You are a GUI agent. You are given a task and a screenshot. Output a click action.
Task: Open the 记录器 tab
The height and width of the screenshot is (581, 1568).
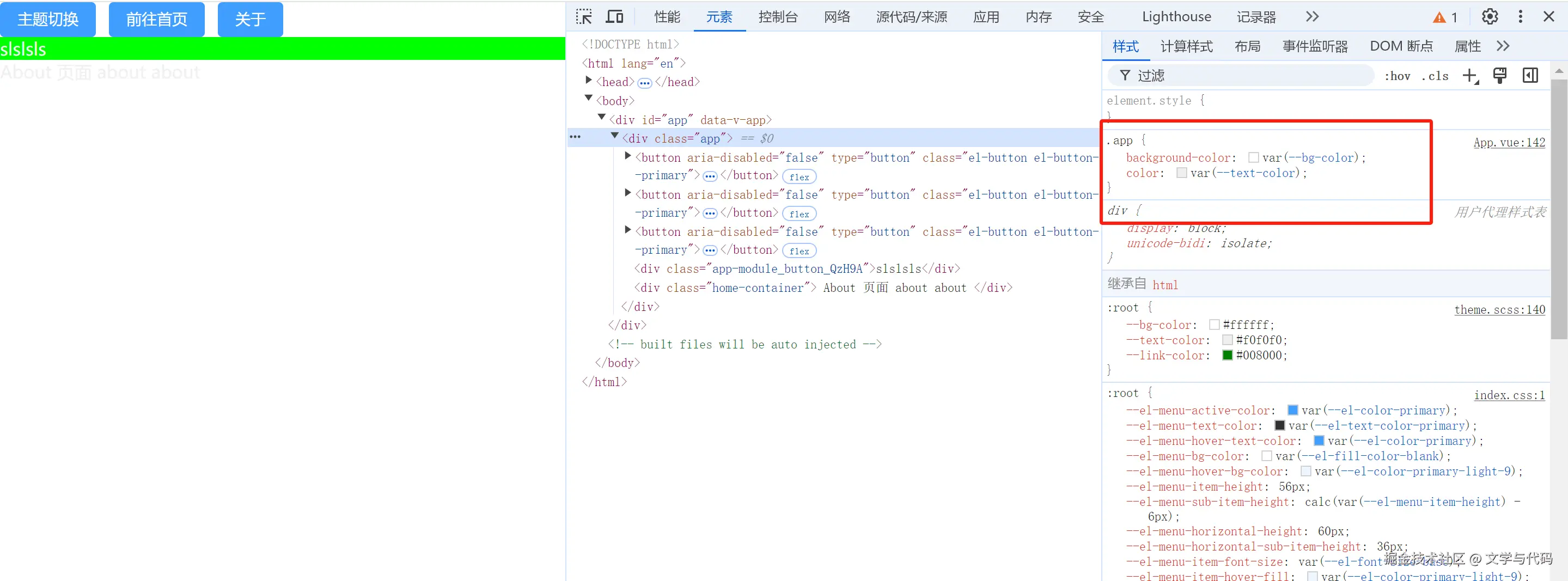pyautogui.click(x=1256, y=17)
